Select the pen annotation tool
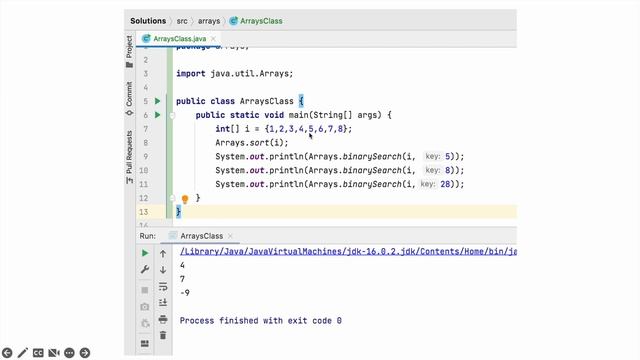The height and width of the screenshot is (360, 640). [22, 353]
